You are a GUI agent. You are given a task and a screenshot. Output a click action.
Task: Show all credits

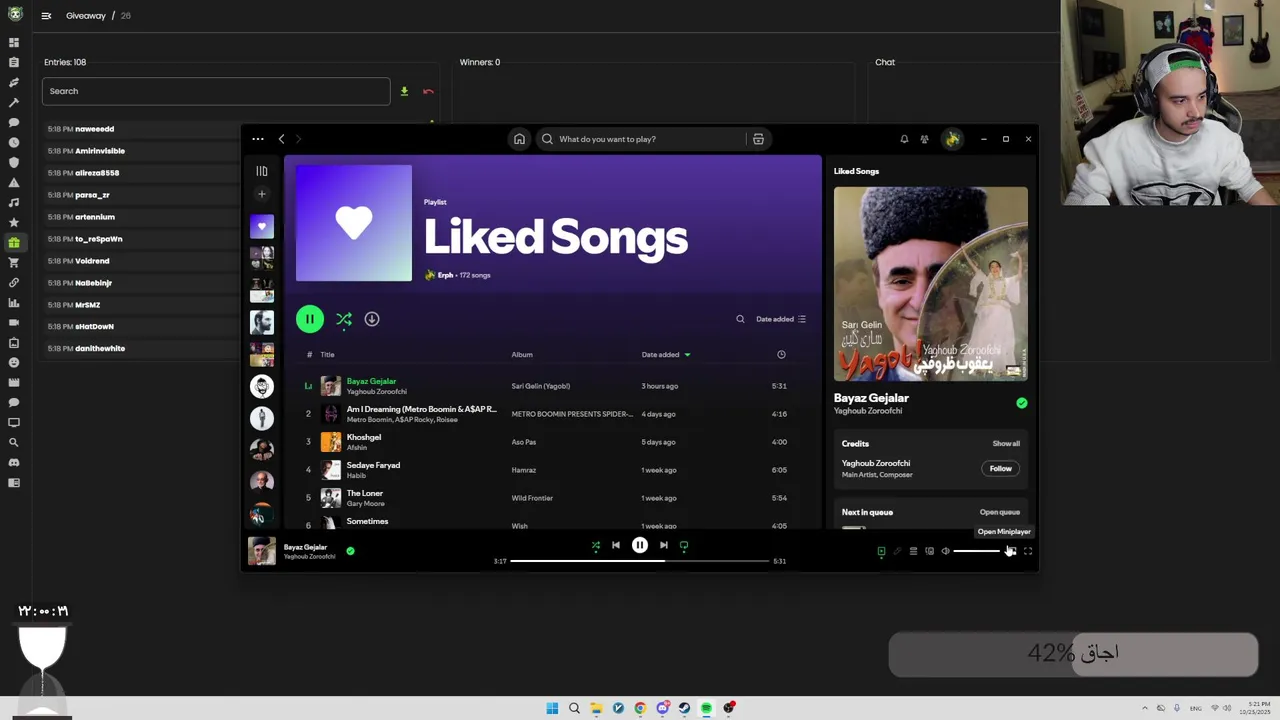coord(1006,443)
